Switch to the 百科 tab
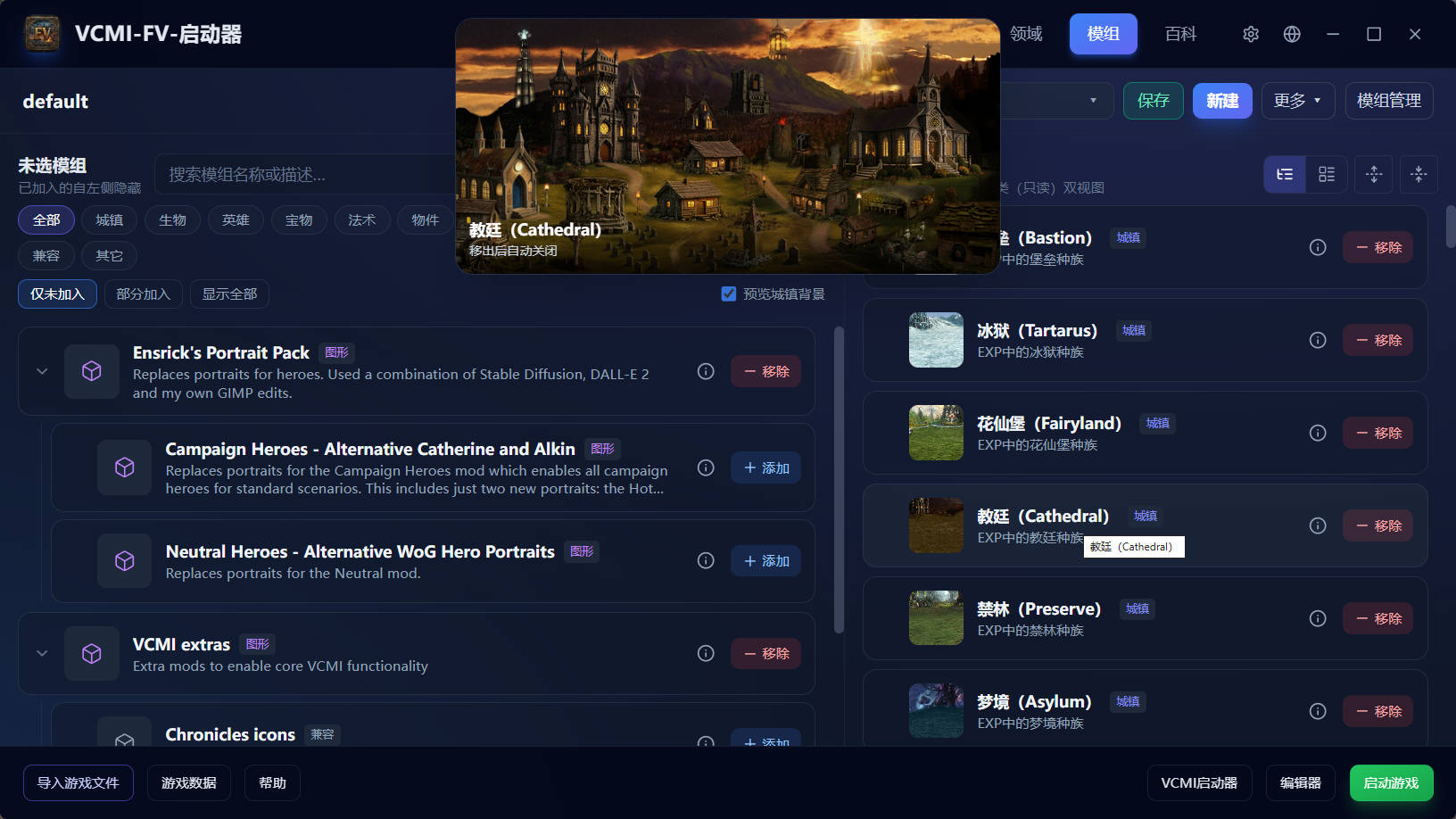The height and width of the screenshot is (819, 1456). click(x=1181, y=34)
